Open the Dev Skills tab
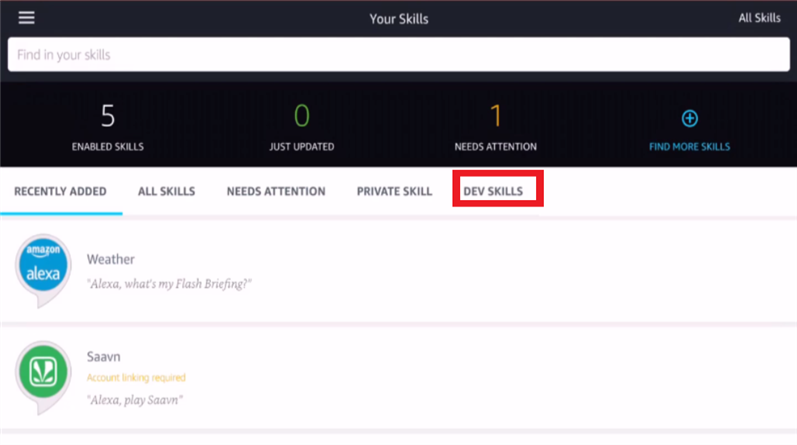 pos(493,191)
